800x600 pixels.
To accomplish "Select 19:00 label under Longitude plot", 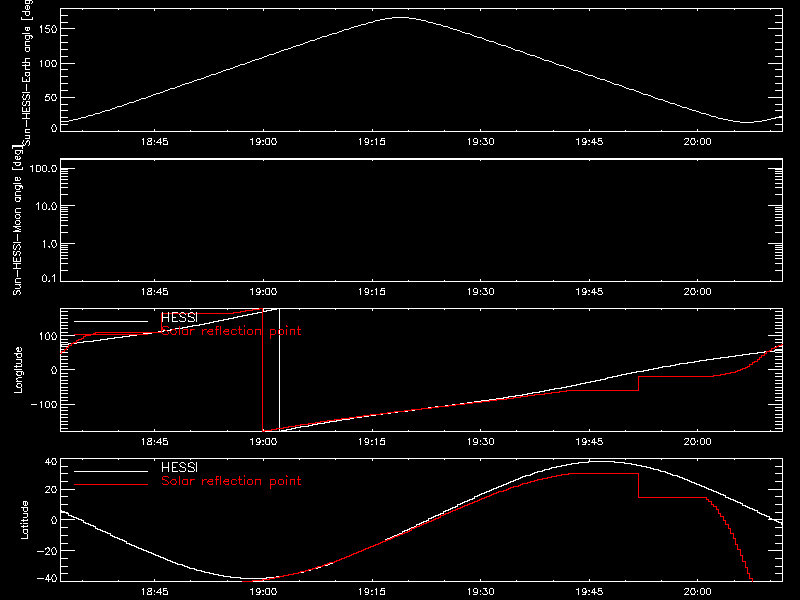I will tap(263, 442).
